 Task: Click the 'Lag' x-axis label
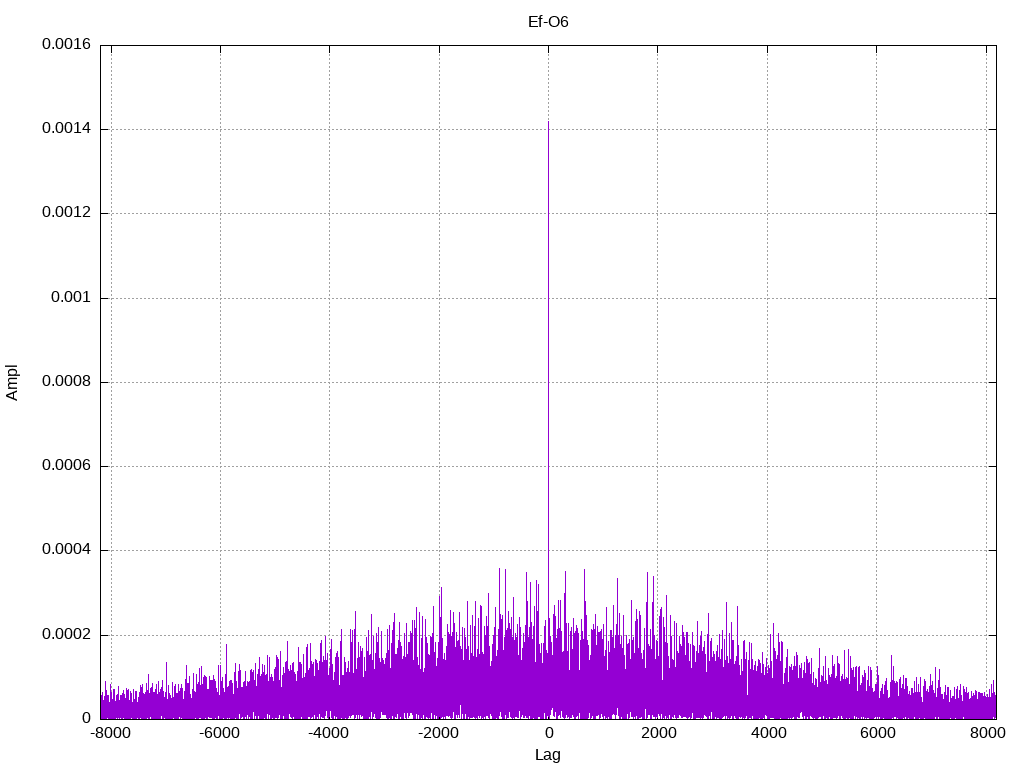pos(548,755)
